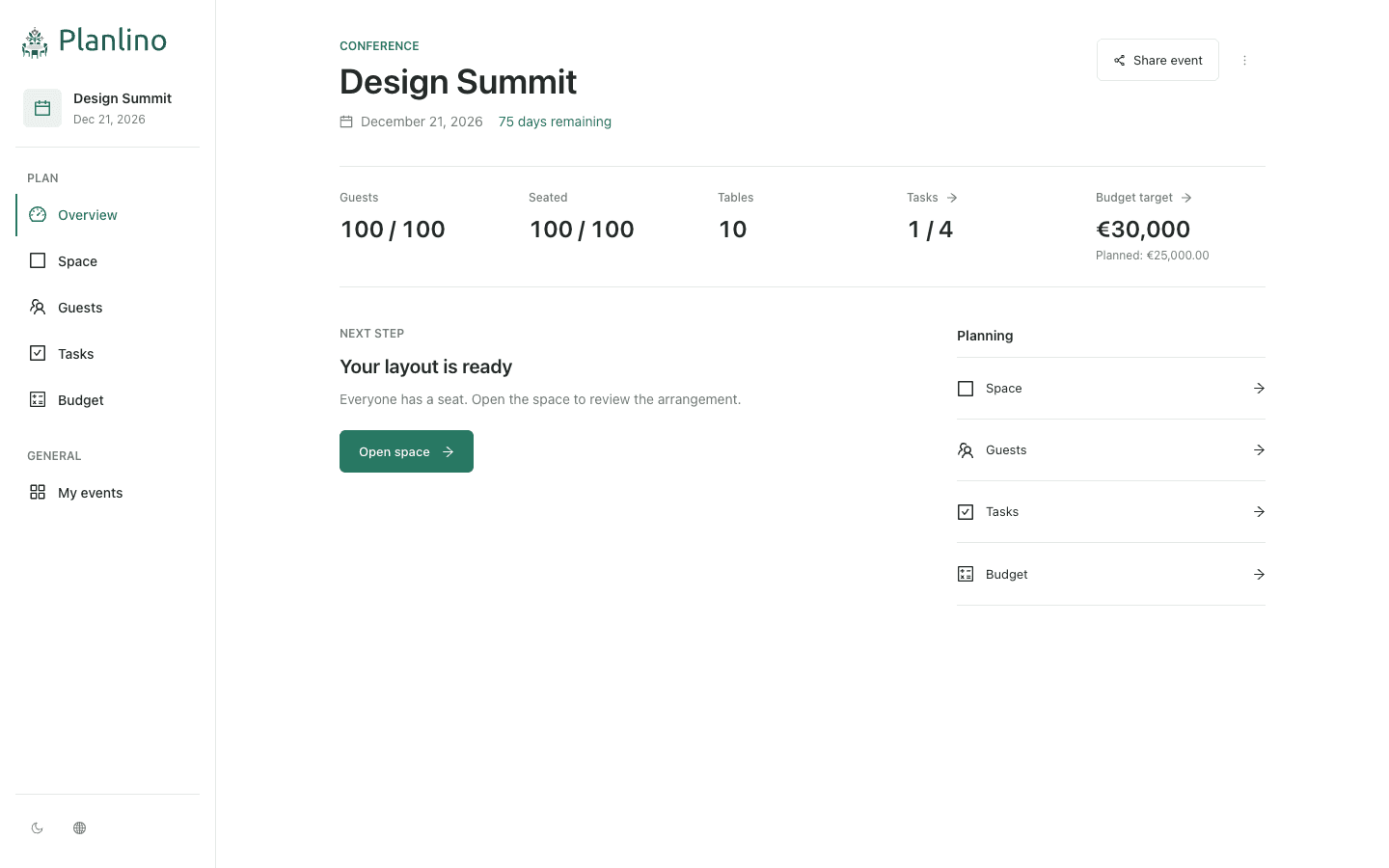The image size is (1389, 868).
Task: Click the Design Summit event card in sidebar
Action: pyautogui.click(x=108, y=108)
